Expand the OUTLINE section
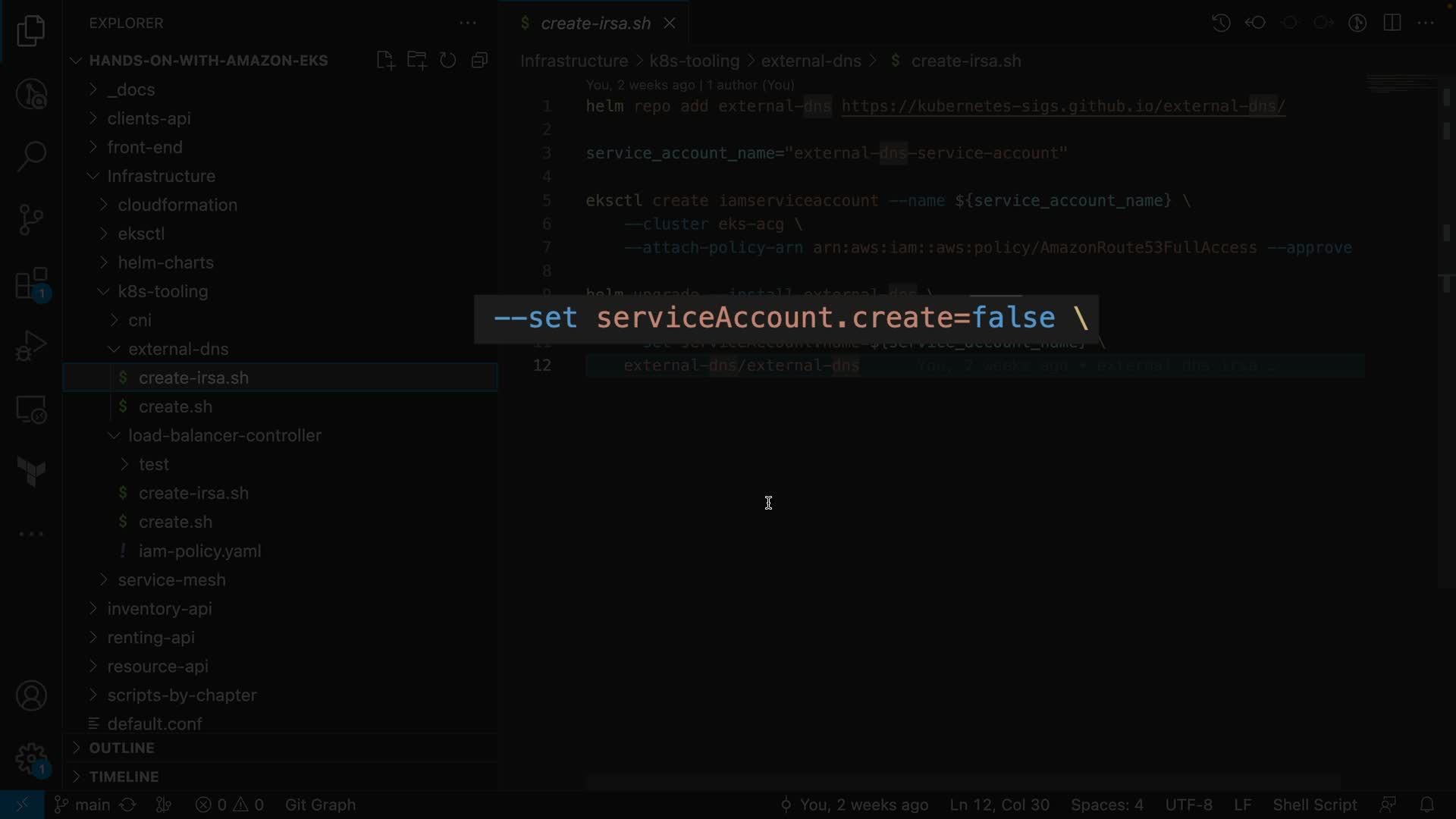This screenshot has height=819, width=1456. tap(121, 748)
